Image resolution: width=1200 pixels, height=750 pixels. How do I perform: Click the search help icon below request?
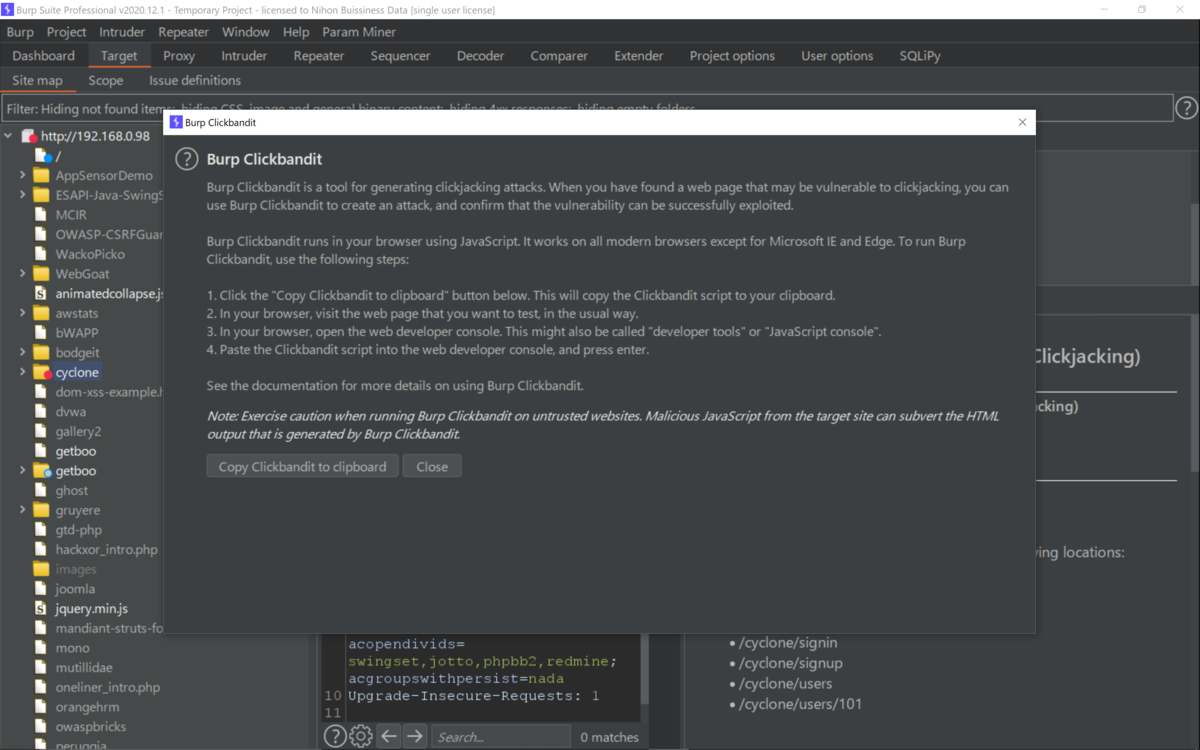[x=335, y=737]
